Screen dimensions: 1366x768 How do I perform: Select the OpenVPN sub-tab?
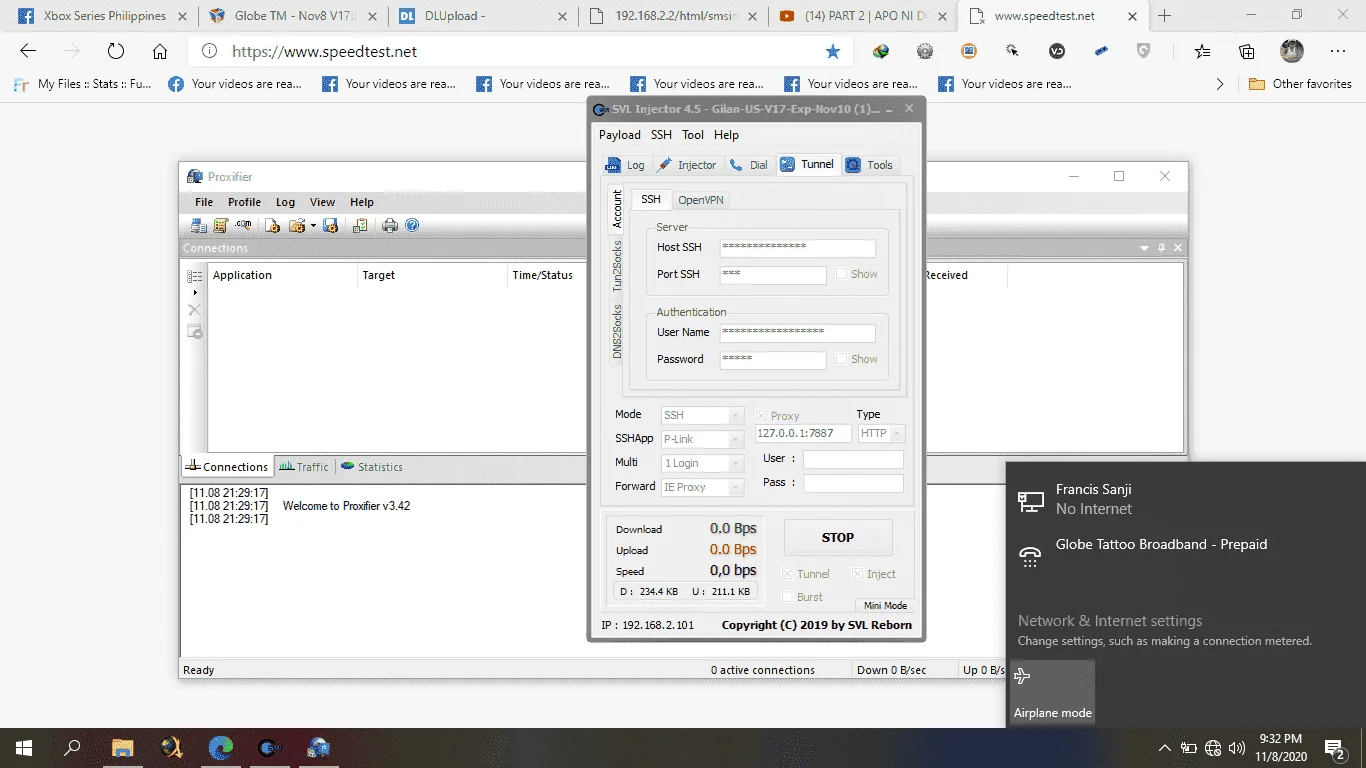point(701,200)
